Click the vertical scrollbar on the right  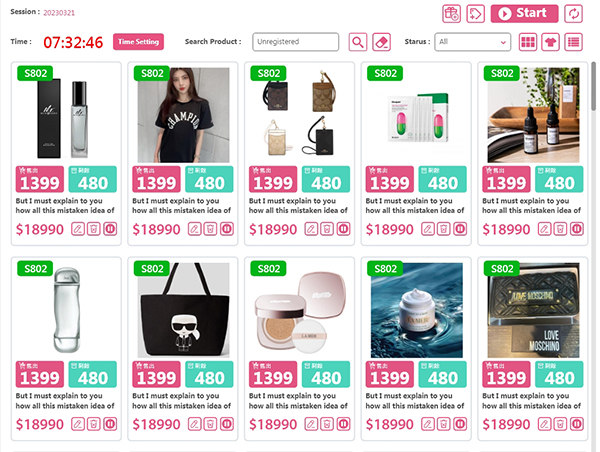(593, 84)
